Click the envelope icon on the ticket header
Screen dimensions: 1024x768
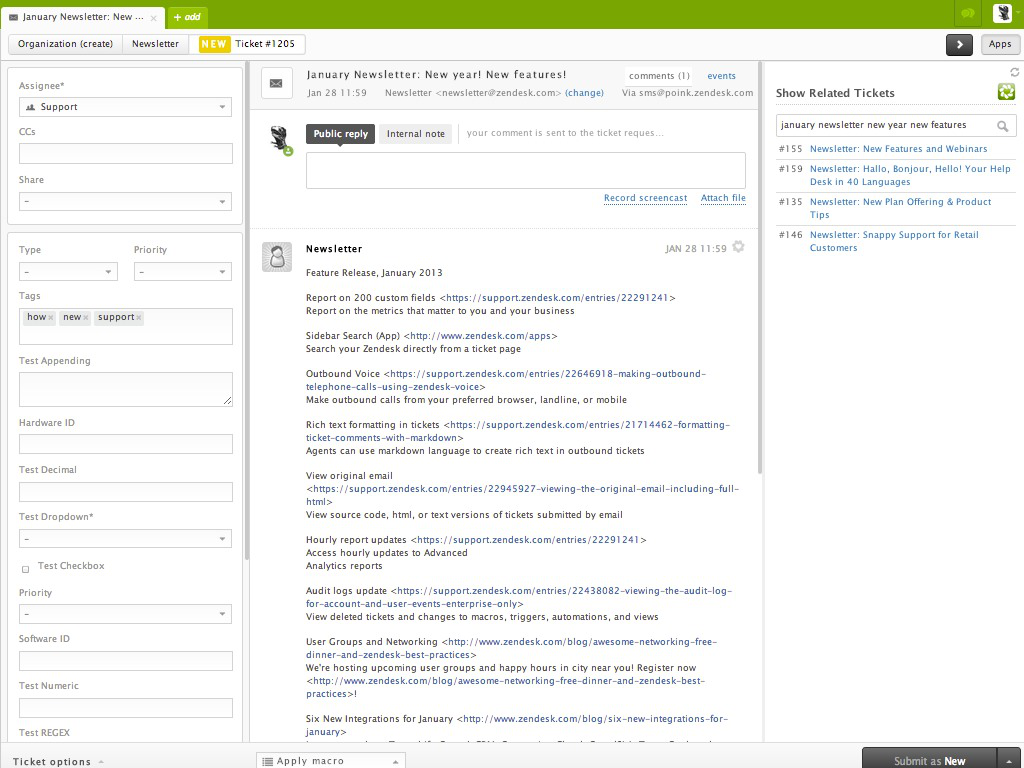276,83
